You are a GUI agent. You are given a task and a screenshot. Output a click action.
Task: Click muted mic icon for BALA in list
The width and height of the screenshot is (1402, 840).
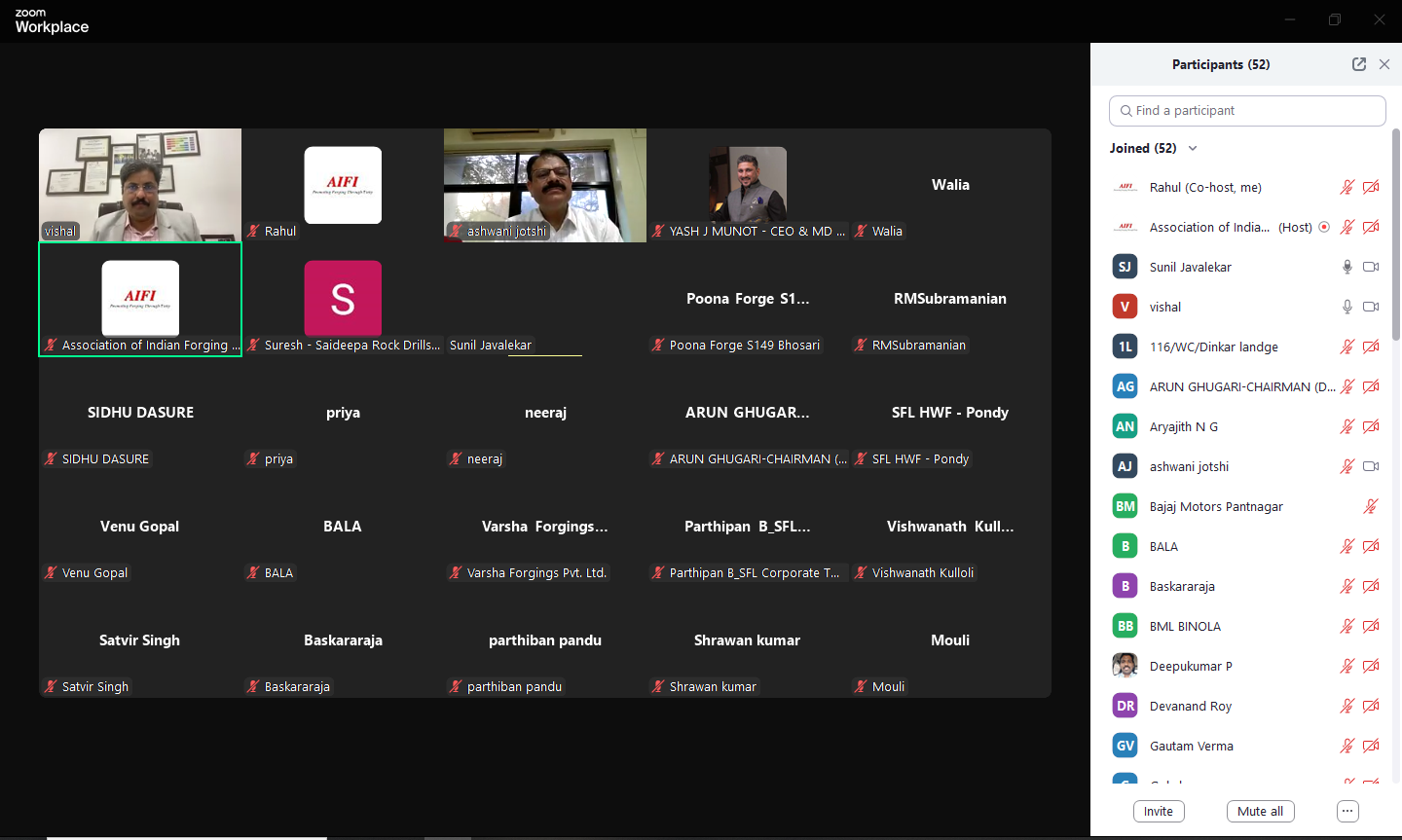click(x=1347, y=546)
